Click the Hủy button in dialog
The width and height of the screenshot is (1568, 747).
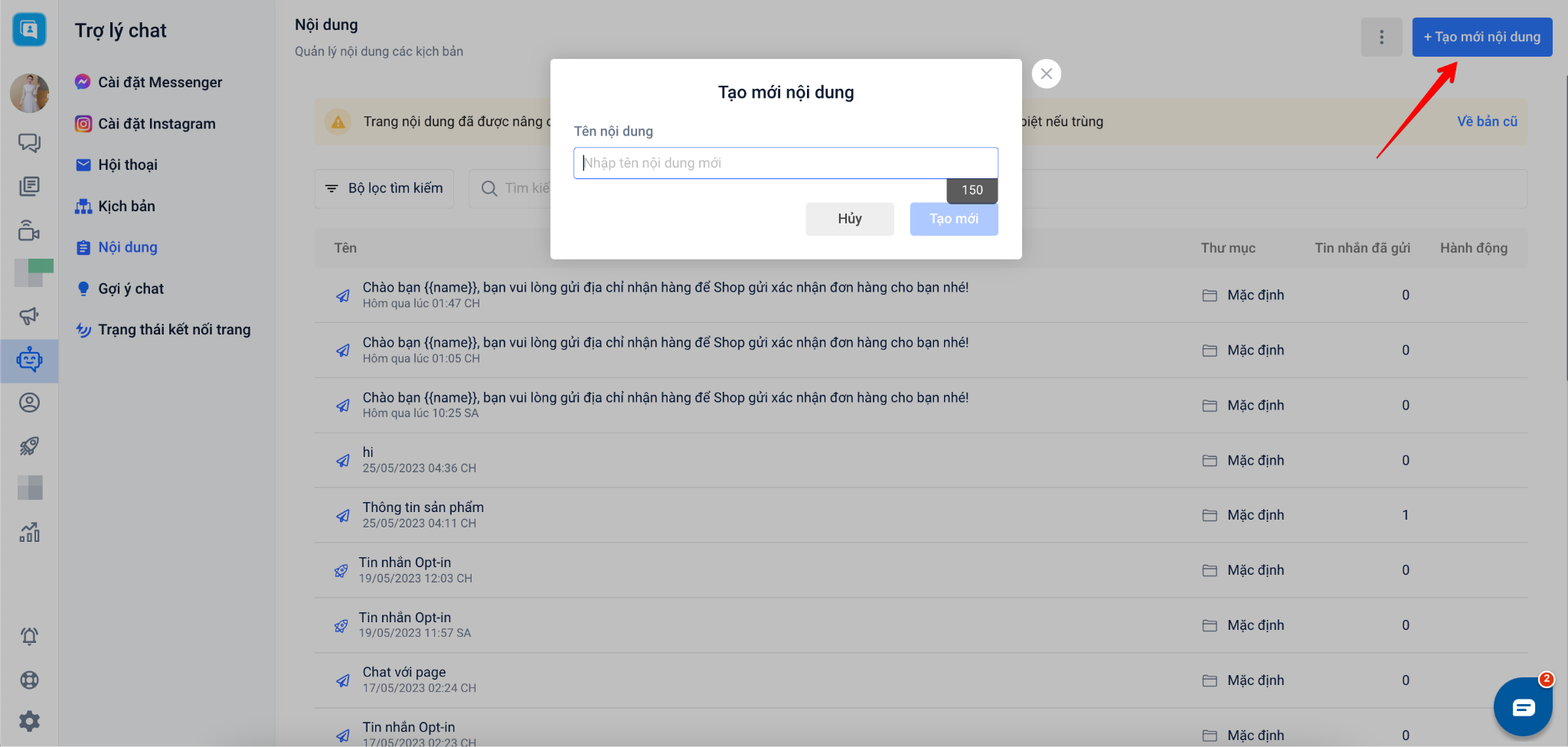click(849, 219)
